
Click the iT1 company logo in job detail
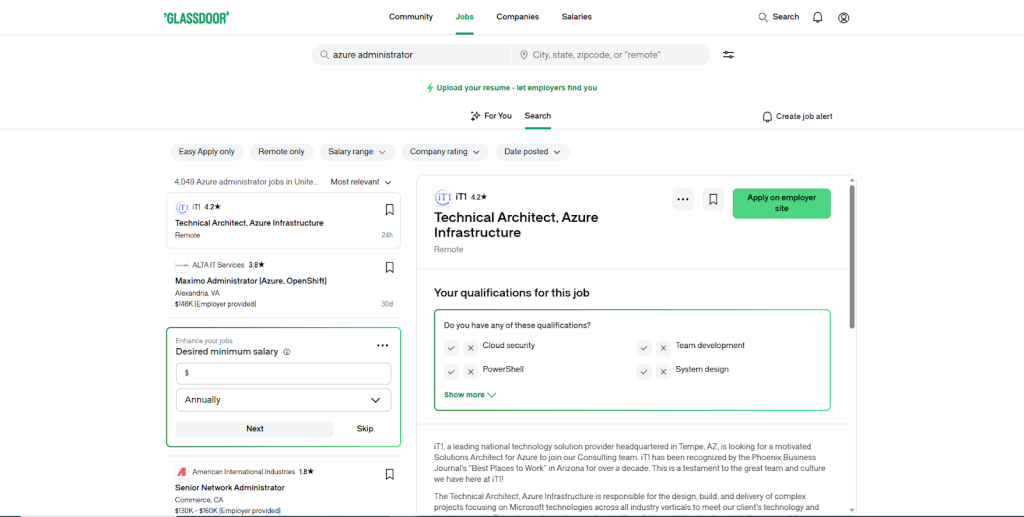pyautogui.click(x=443, y=197)
